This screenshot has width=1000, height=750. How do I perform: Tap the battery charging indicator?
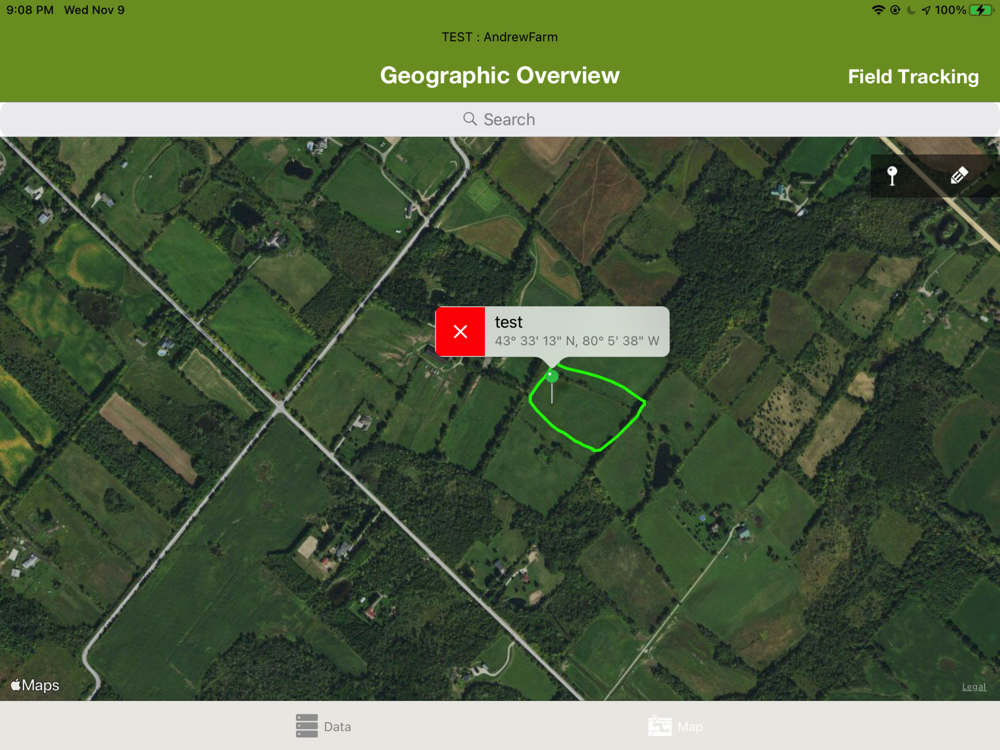click(x=980, y=10)
